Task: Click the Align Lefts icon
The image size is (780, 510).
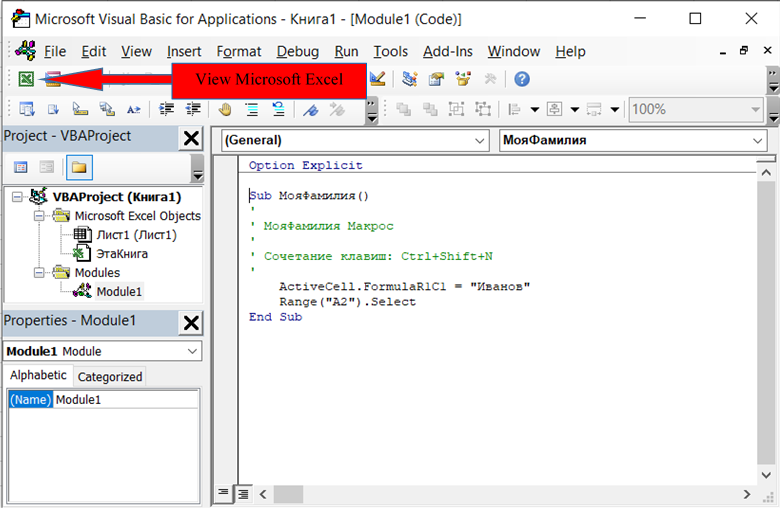Action: (515, 109)
